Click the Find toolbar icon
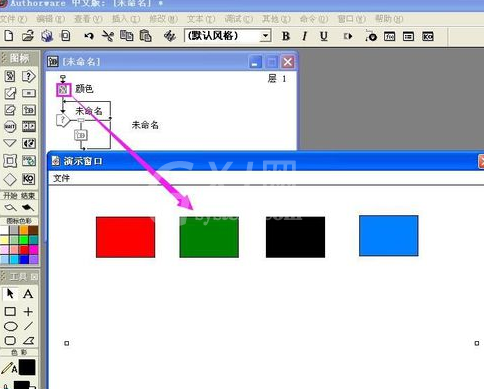The width and height of the screenshot is (484, 389). [x=170, y=36]
